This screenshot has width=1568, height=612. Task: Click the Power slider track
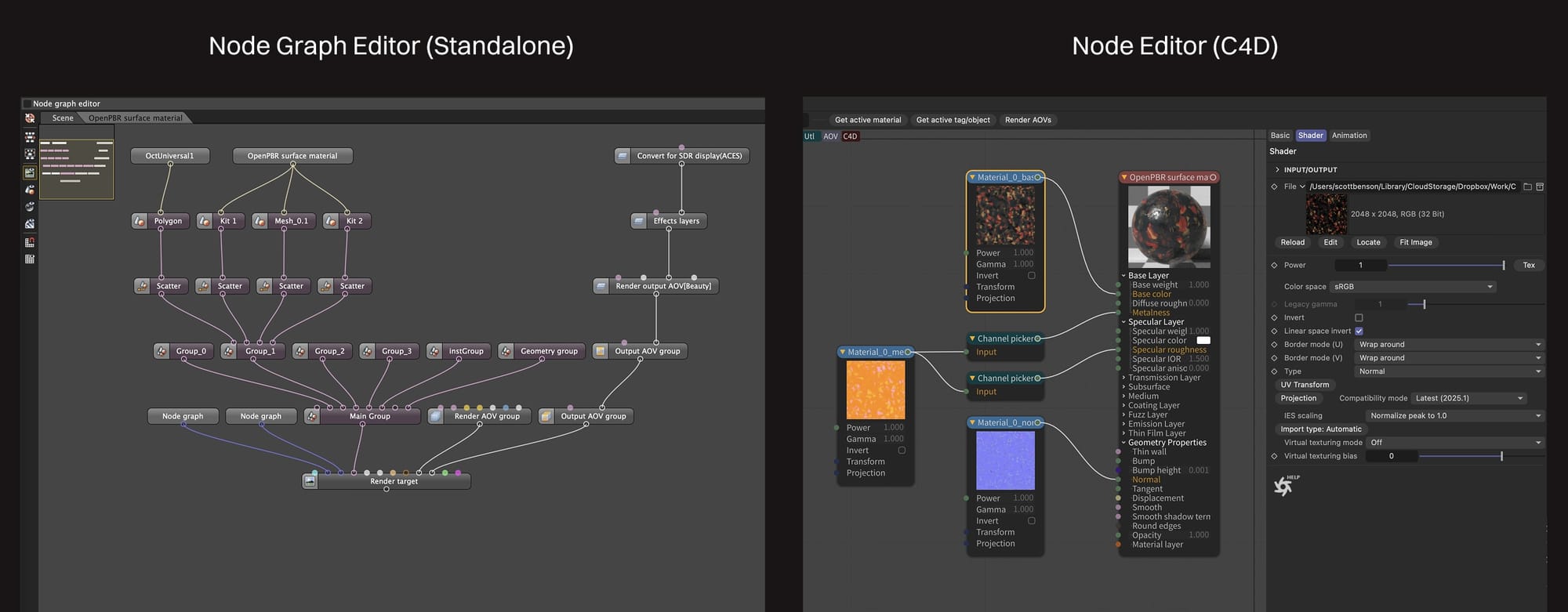pyautogui.click(x=1446, y=265)
